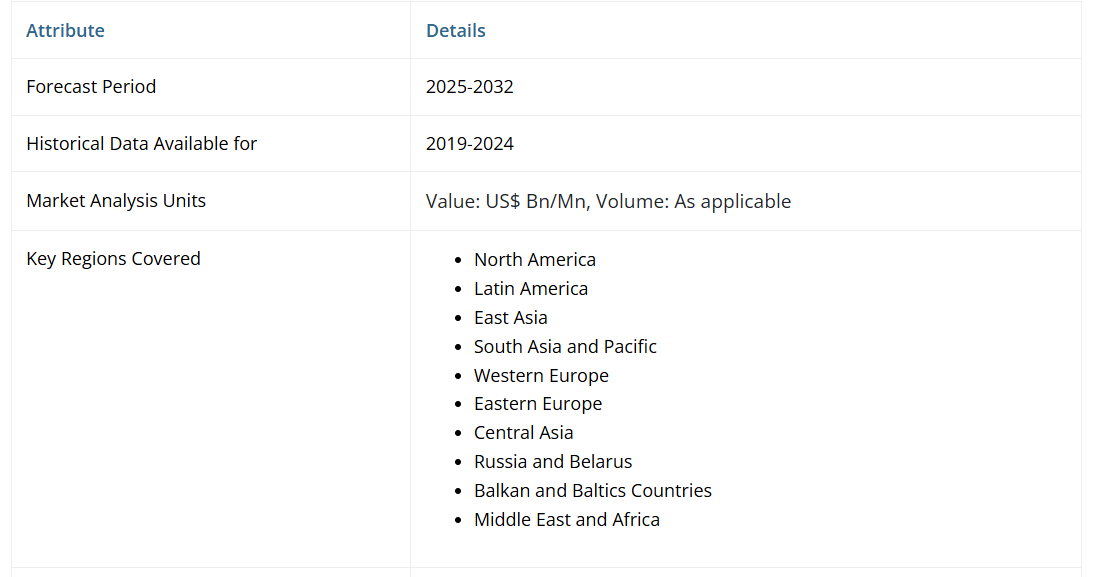Screen dimensions: 1093x577
Task: Click the 2019-2024 historical data value
Action: (469, 143)
